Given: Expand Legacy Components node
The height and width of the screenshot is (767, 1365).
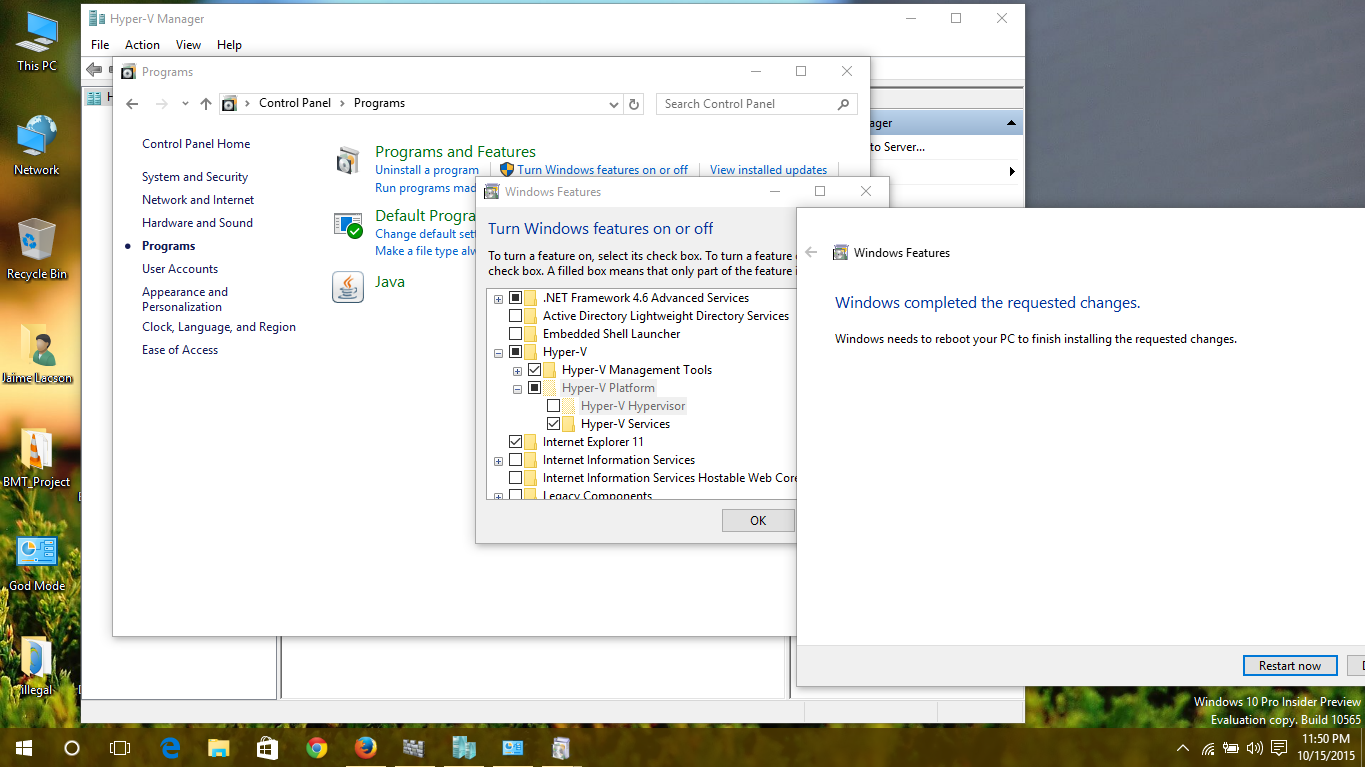Looking at the screenshot, I should [x=498, y=496].
